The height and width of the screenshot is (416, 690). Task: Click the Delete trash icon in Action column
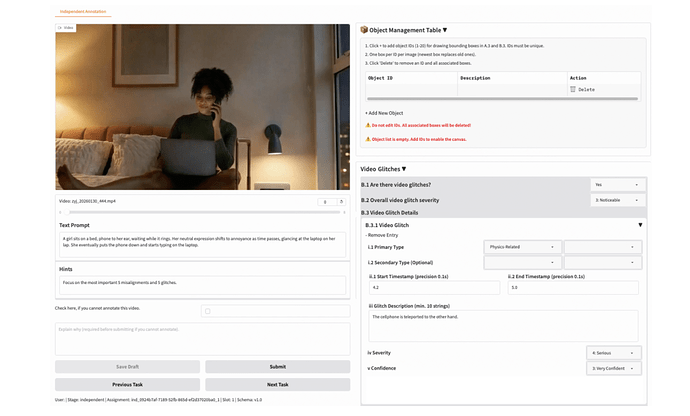click(x=573, y=89)
